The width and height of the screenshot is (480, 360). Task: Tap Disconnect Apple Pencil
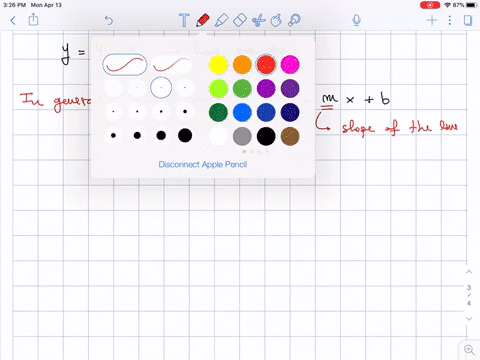[203, 164]
